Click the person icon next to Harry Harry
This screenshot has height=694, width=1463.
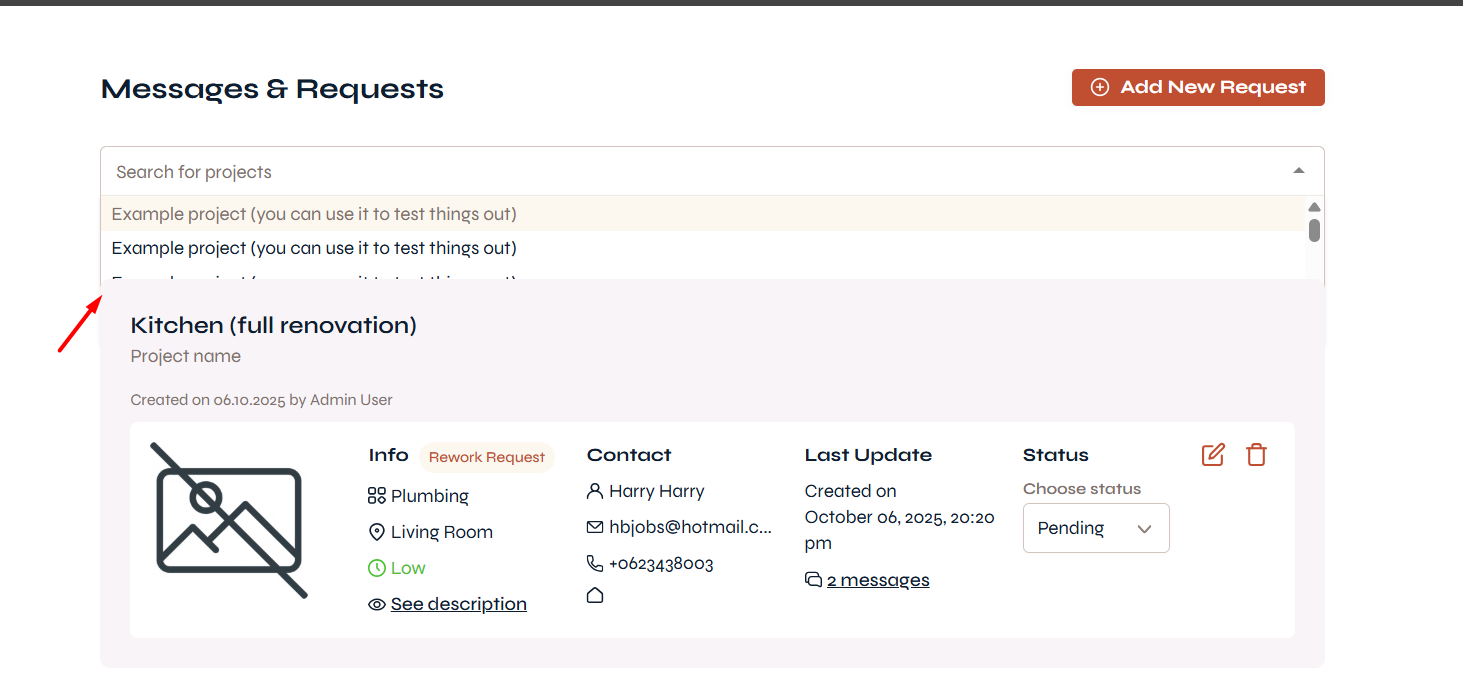pos(595,491)
